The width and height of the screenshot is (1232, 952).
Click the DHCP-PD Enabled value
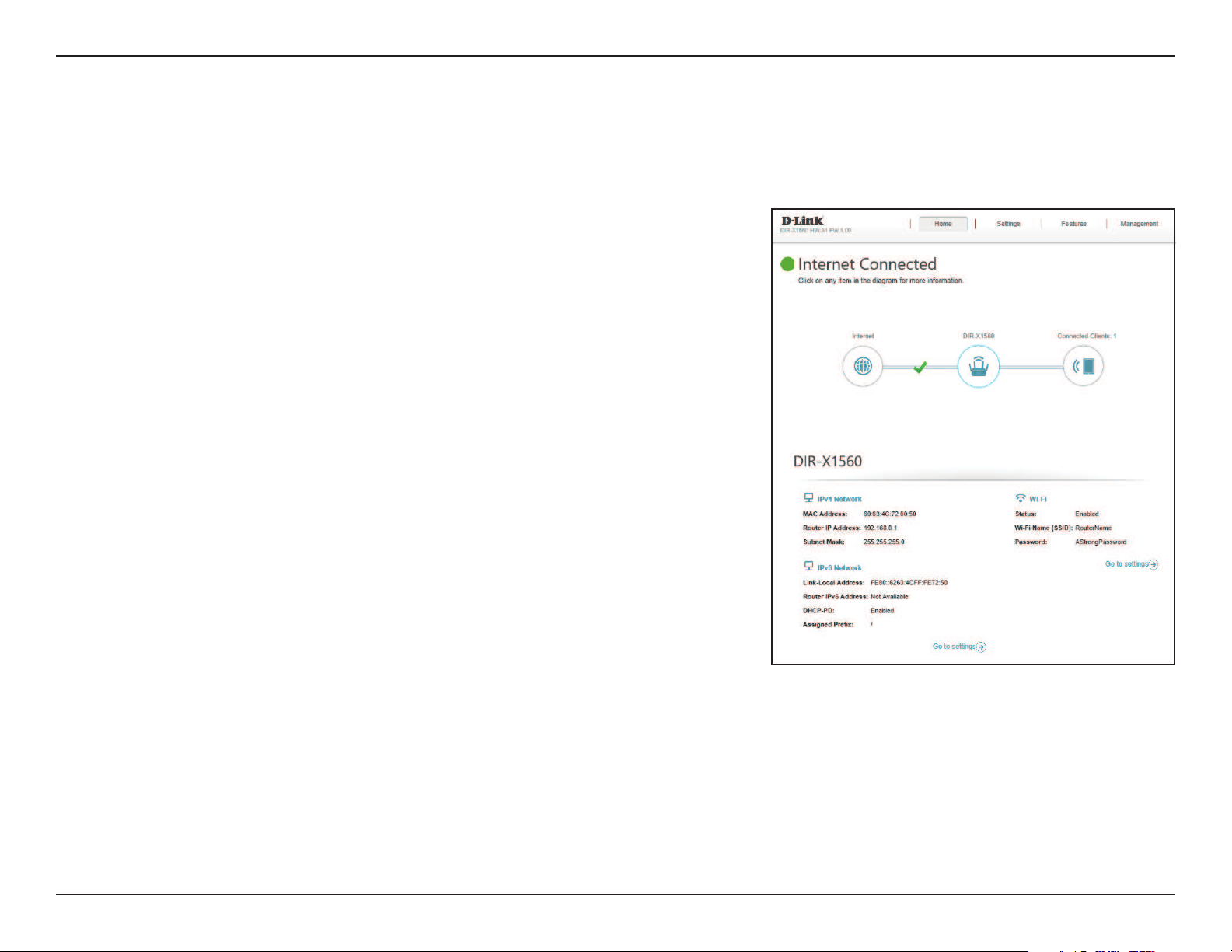coord(882,610)
